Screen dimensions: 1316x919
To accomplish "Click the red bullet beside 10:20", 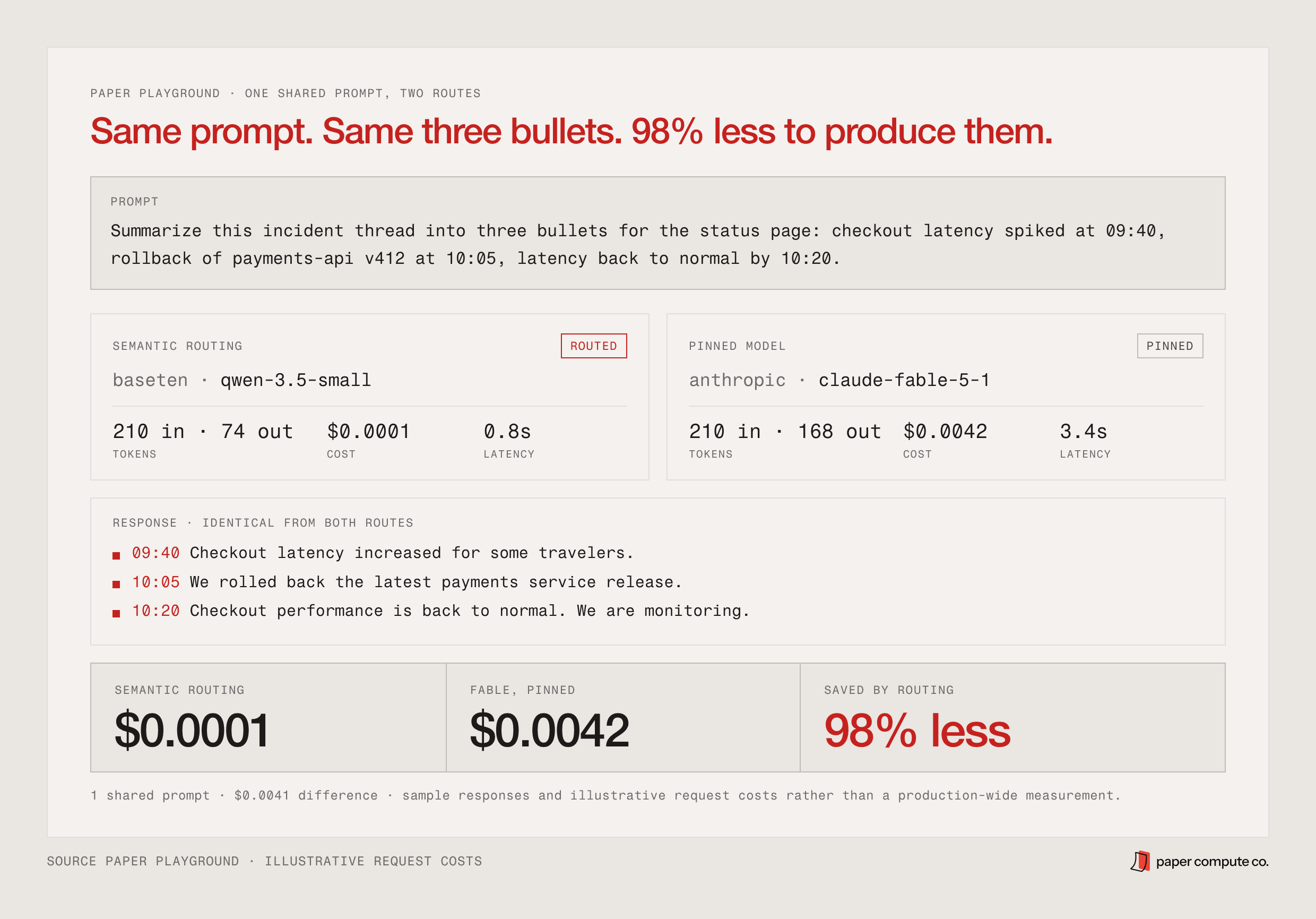I will pos(116,613).
